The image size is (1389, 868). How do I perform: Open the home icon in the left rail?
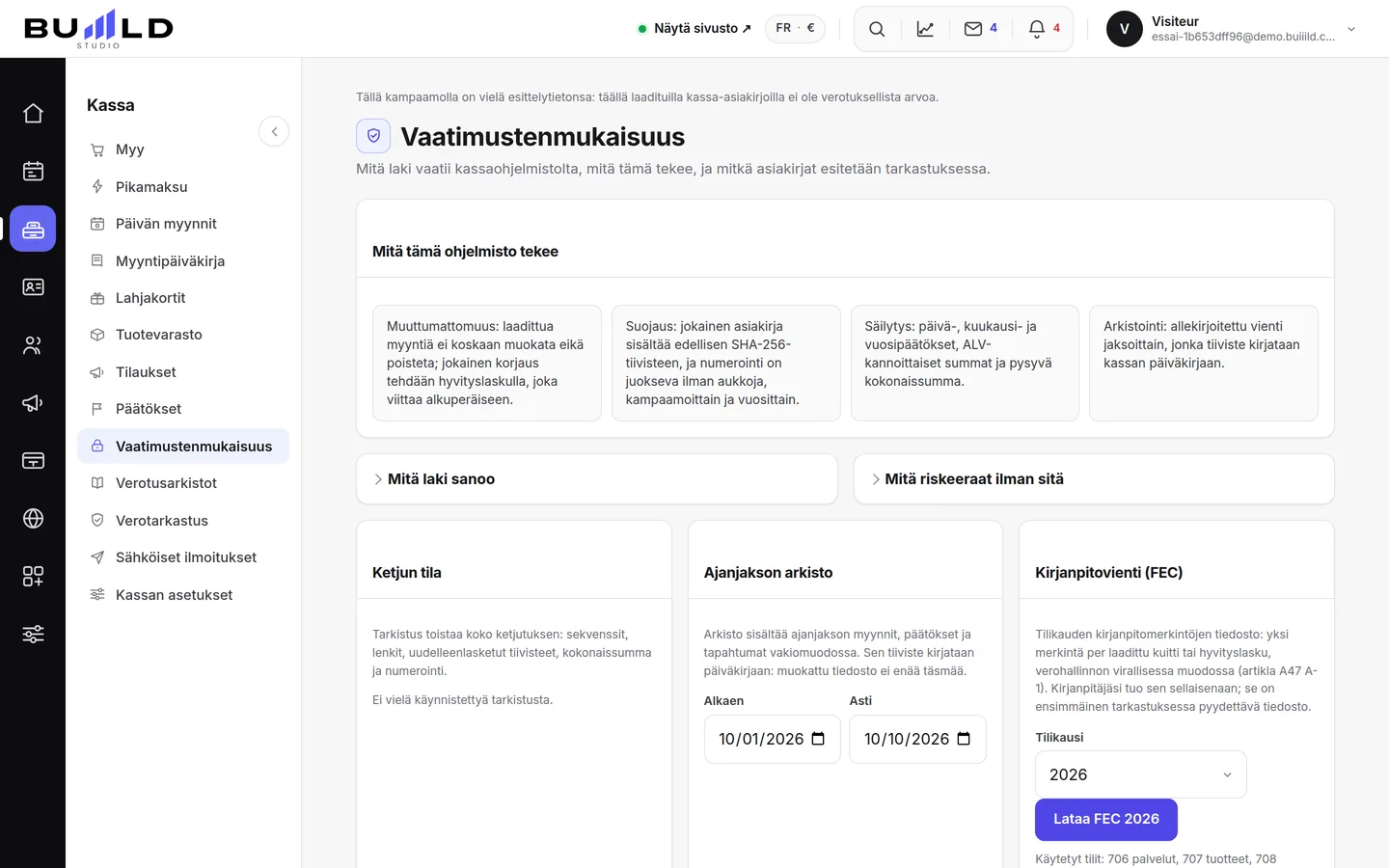33,113
